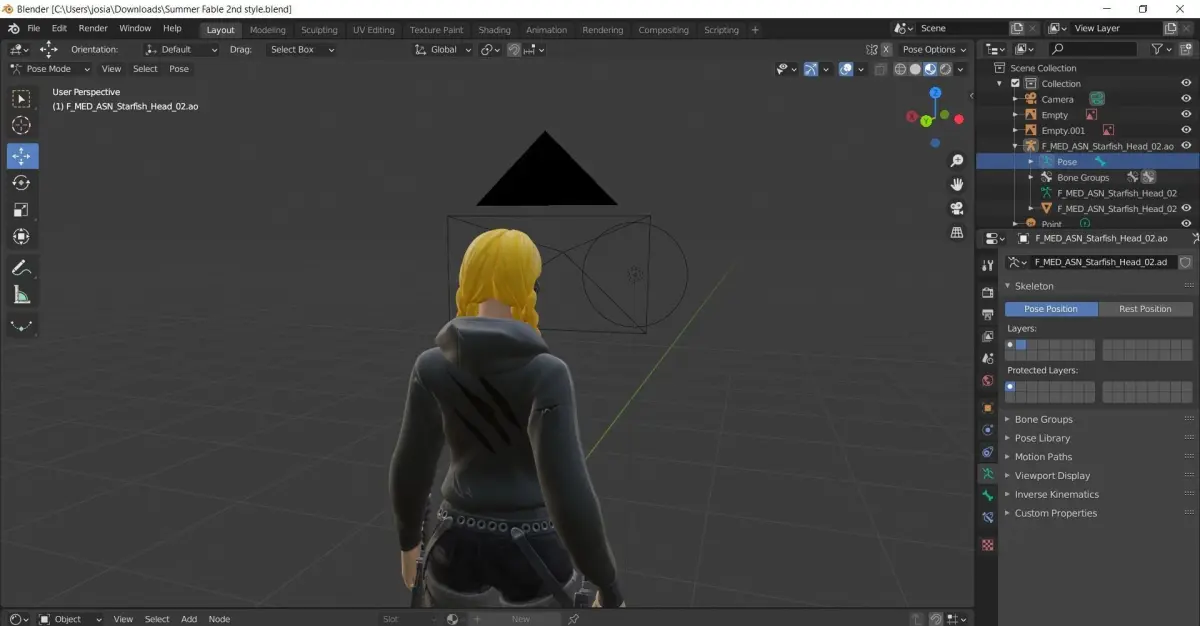Expand the Inverse Kinematics panel
This screenshot has width=1200, height=626.
click(x=1056, y=494)
